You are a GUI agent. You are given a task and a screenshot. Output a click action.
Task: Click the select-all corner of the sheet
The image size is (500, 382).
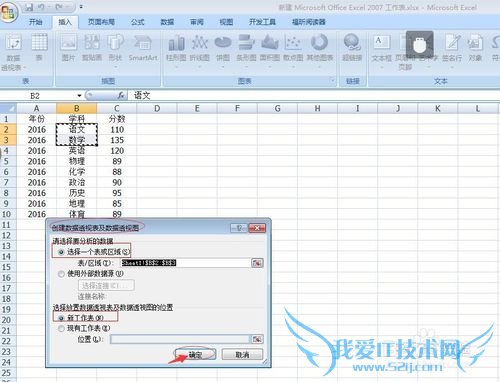click(x=8, y=108)
